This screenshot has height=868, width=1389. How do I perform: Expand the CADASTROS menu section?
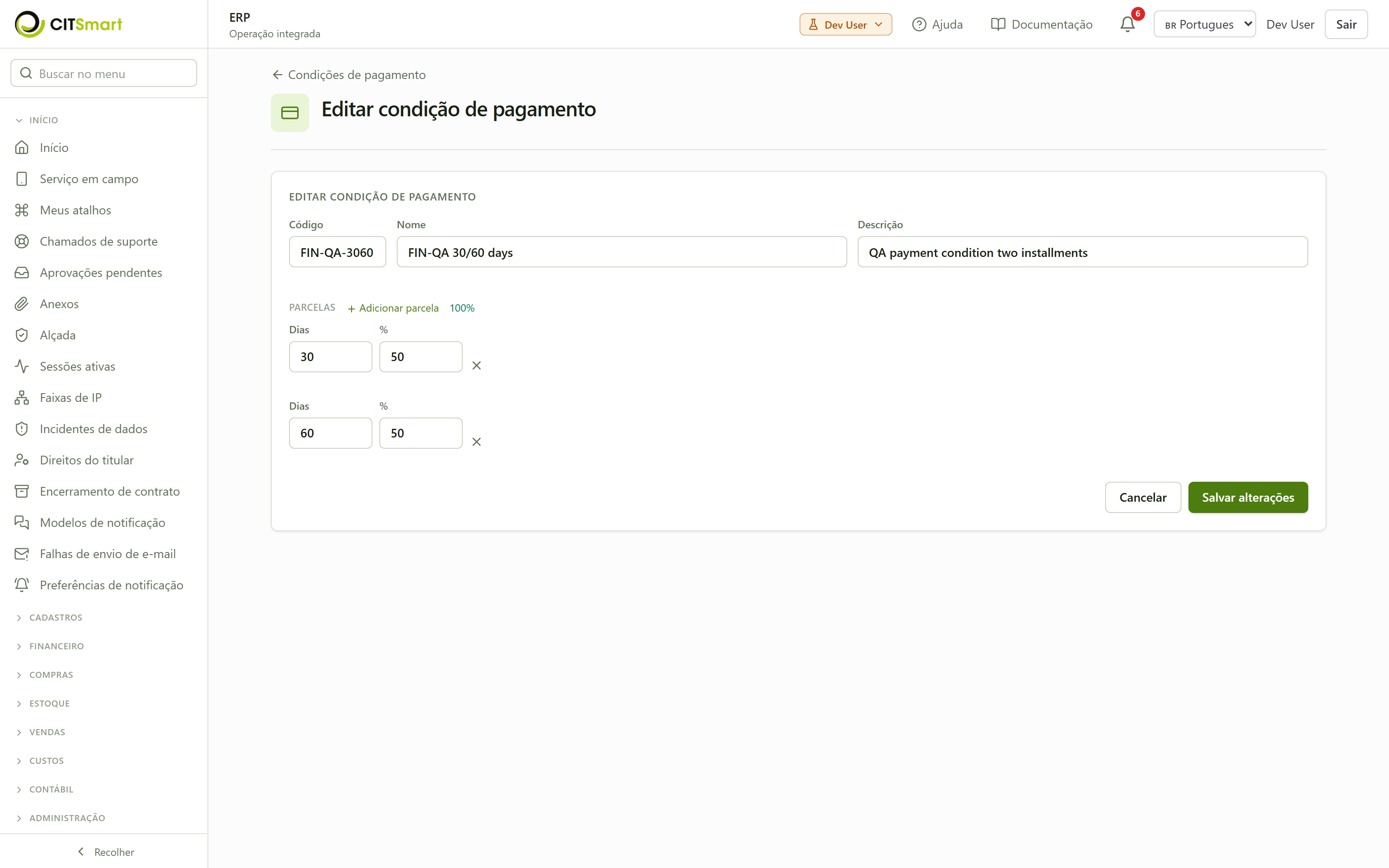(x=49, y=618)
